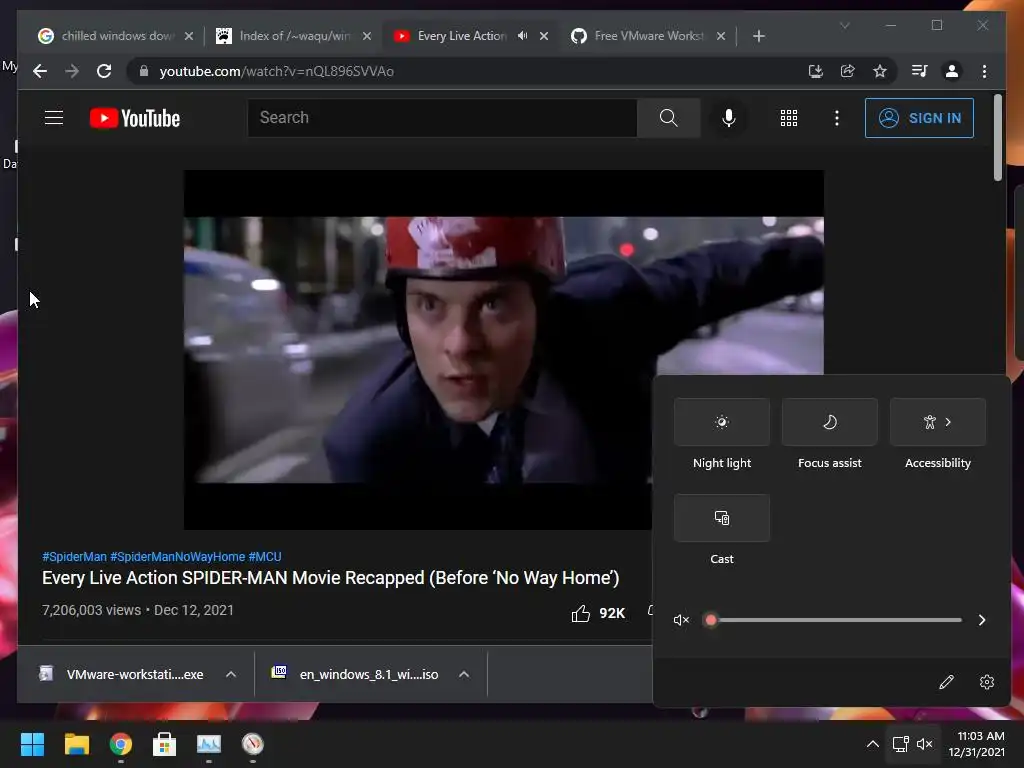Close the 'Free VMware Workst' tab

pos(721,36)
